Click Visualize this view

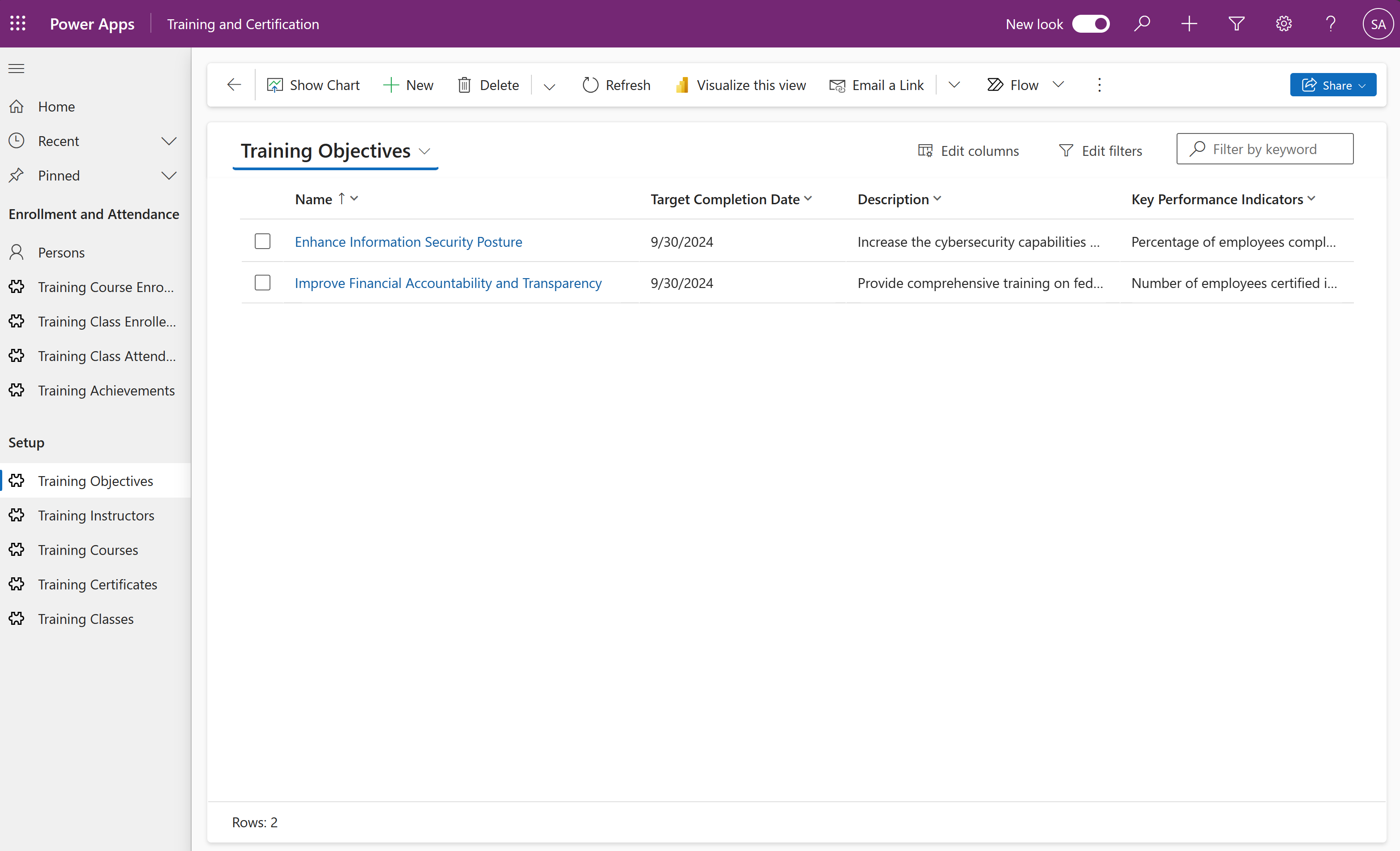click(x=741, y=85)
